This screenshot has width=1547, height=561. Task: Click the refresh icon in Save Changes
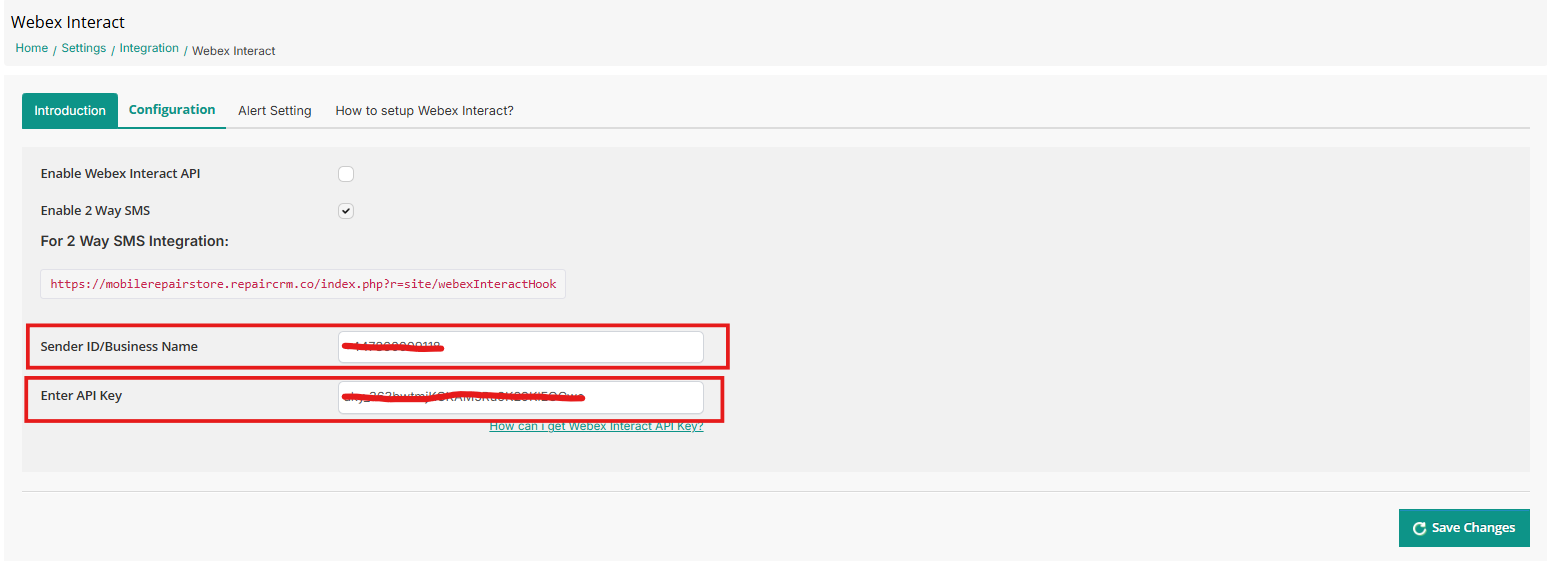click(1418, 528)
